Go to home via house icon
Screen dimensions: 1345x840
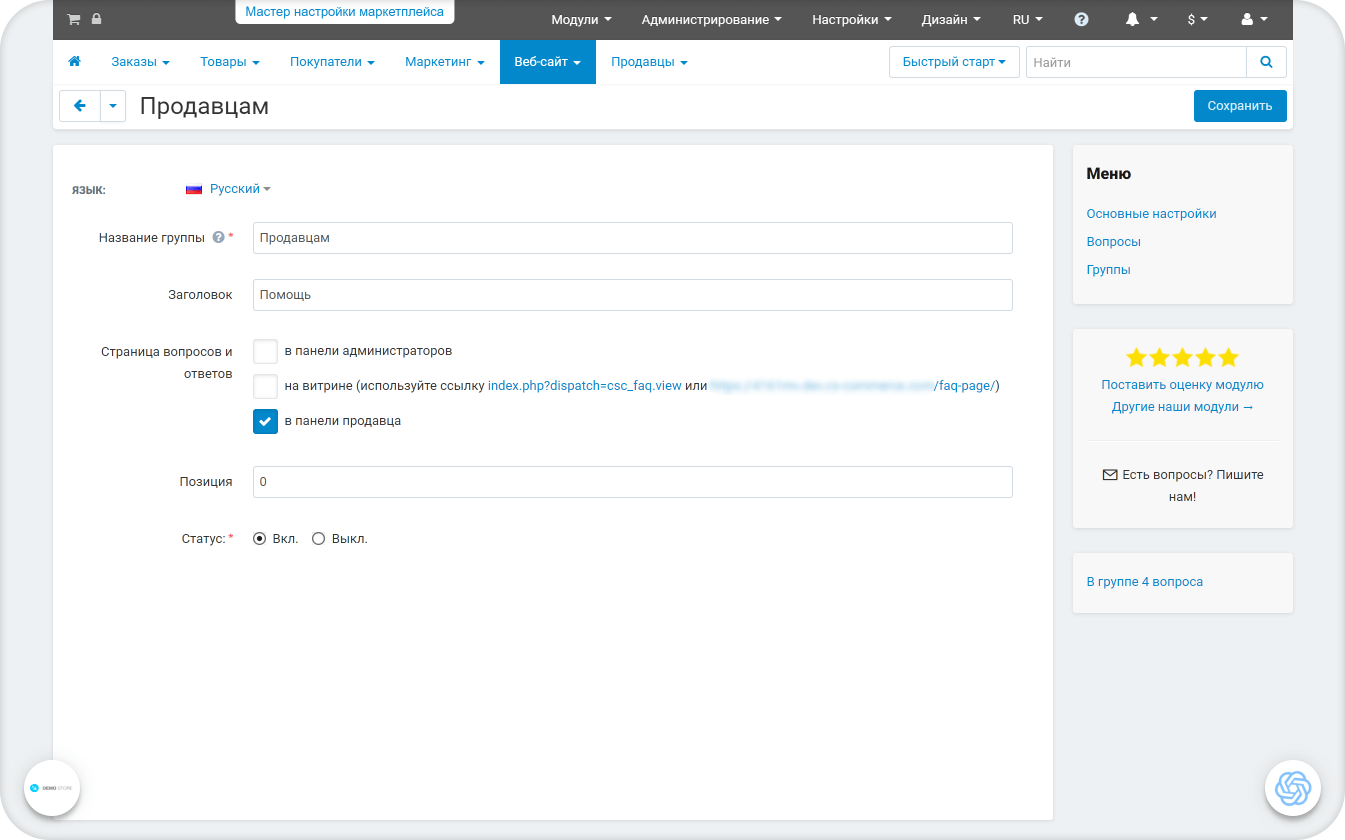[74, 62]
